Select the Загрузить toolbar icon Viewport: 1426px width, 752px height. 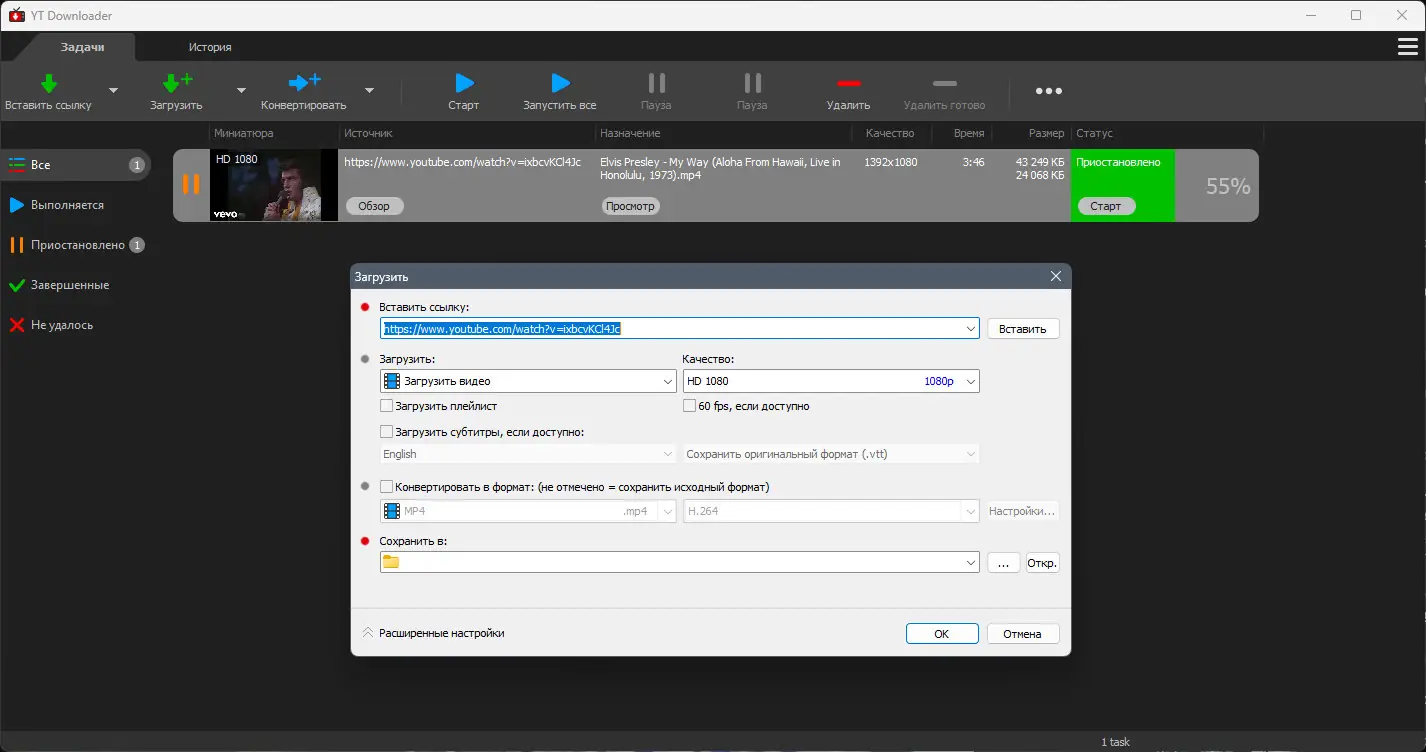[x=175, y=85]
